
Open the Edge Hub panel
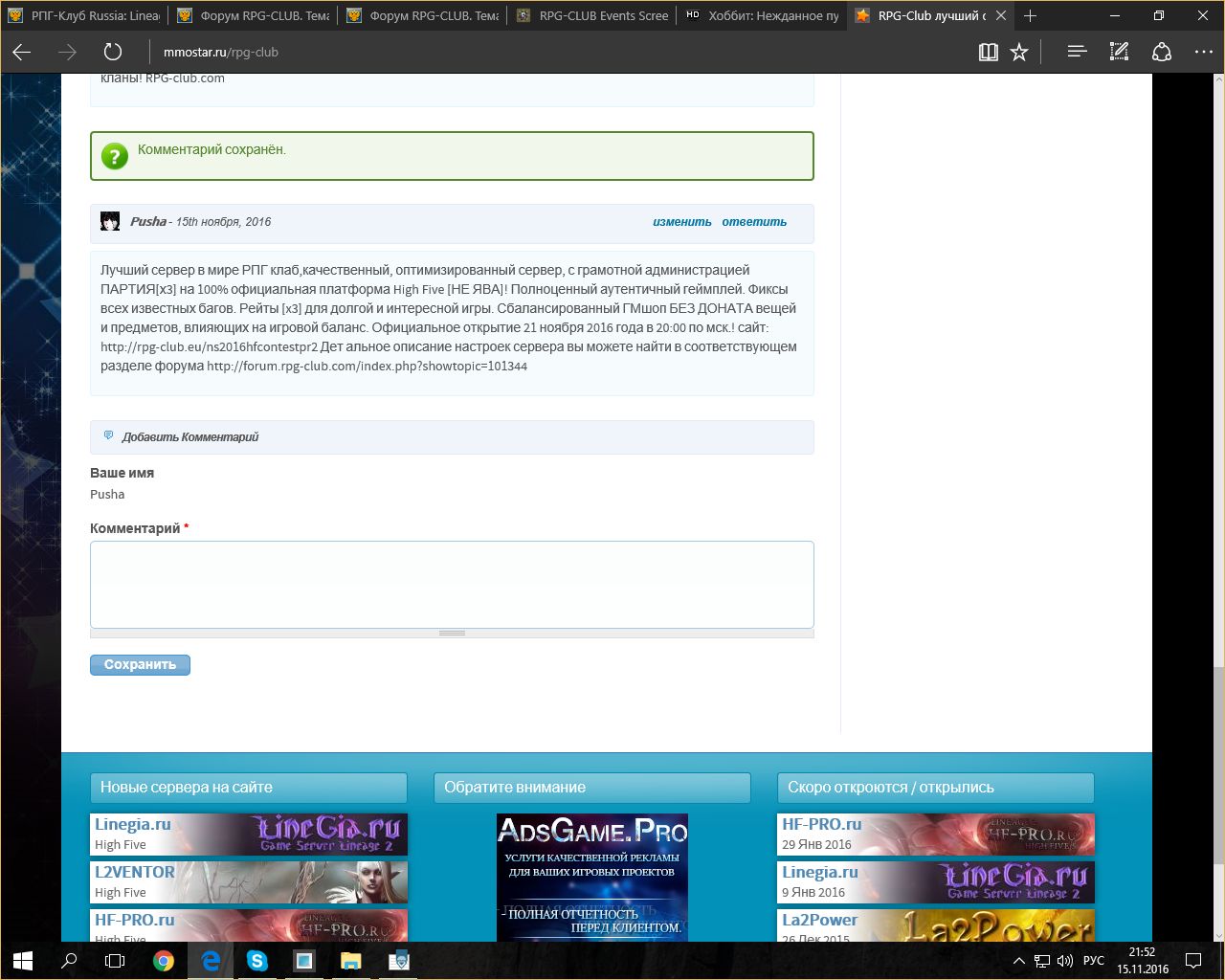(1077, 52)
